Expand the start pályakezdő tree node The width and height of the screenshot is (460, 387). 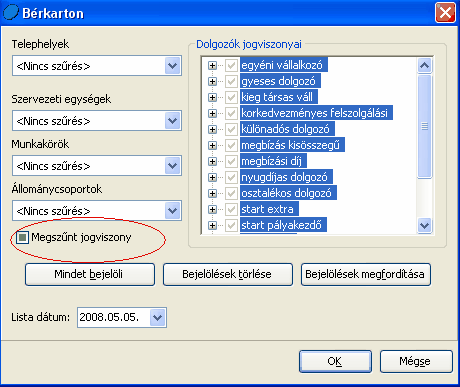(212, 225)
